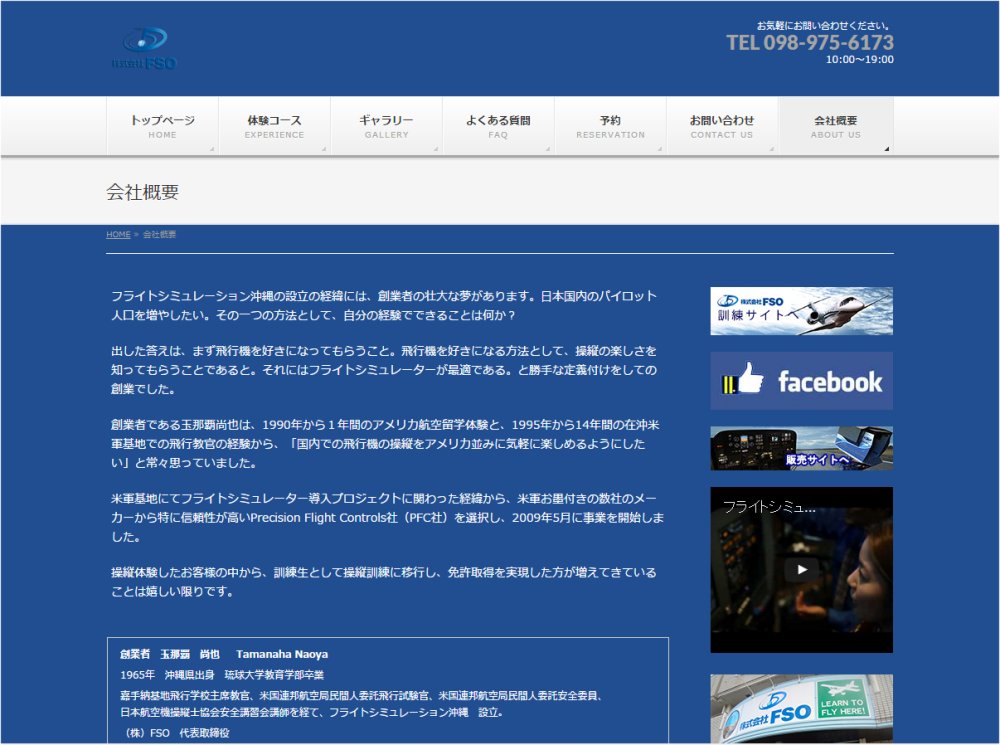The image size is (1000, 745).
Task: Click the HOME breadcrumb link
Action: pos(118,235)
